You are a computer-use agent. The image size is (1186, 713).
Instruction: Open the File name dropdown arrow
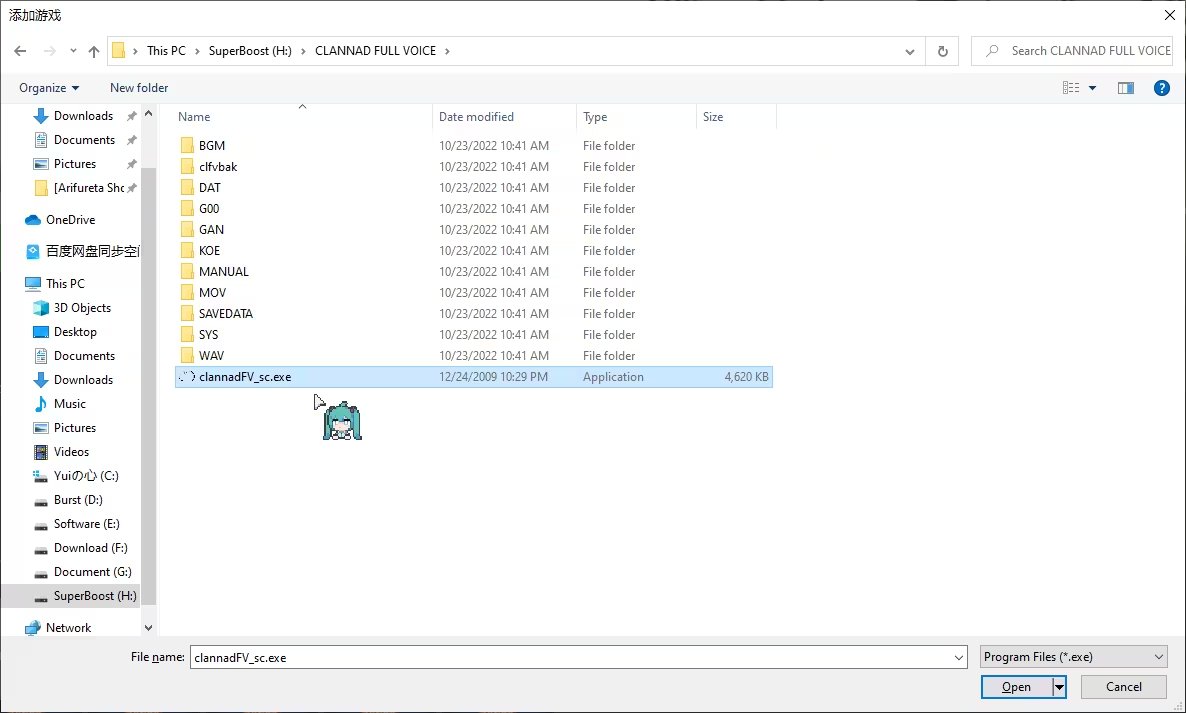pos(959,658)
